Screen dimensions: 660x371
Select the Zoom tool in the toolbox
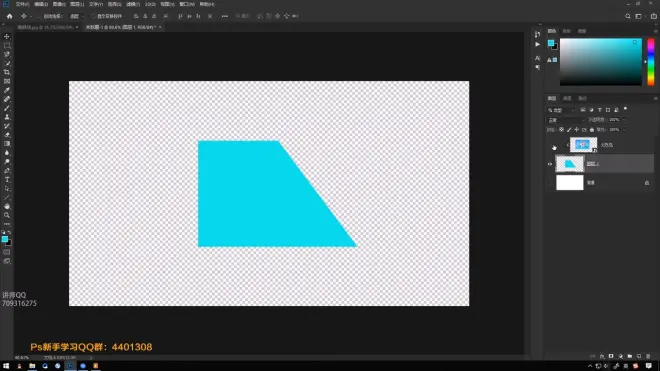tap(7, 215)
